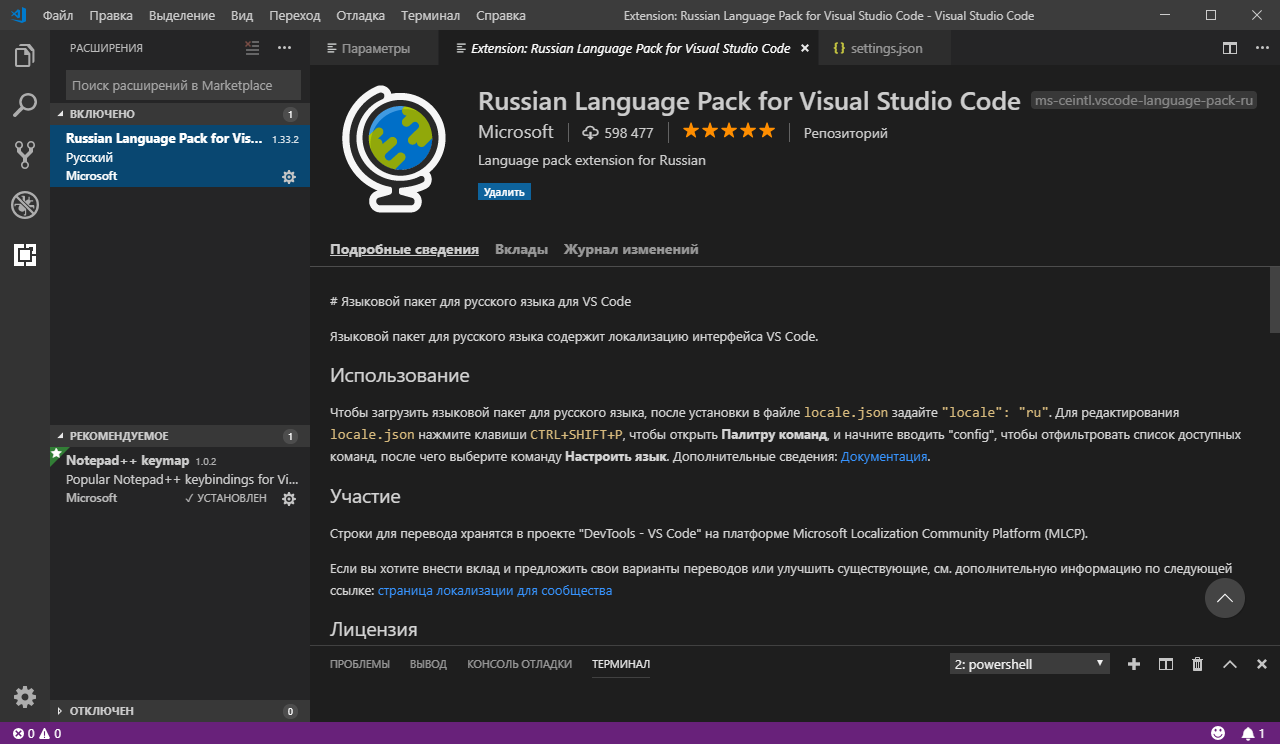Open the Explorer view in activity bar

25,56
